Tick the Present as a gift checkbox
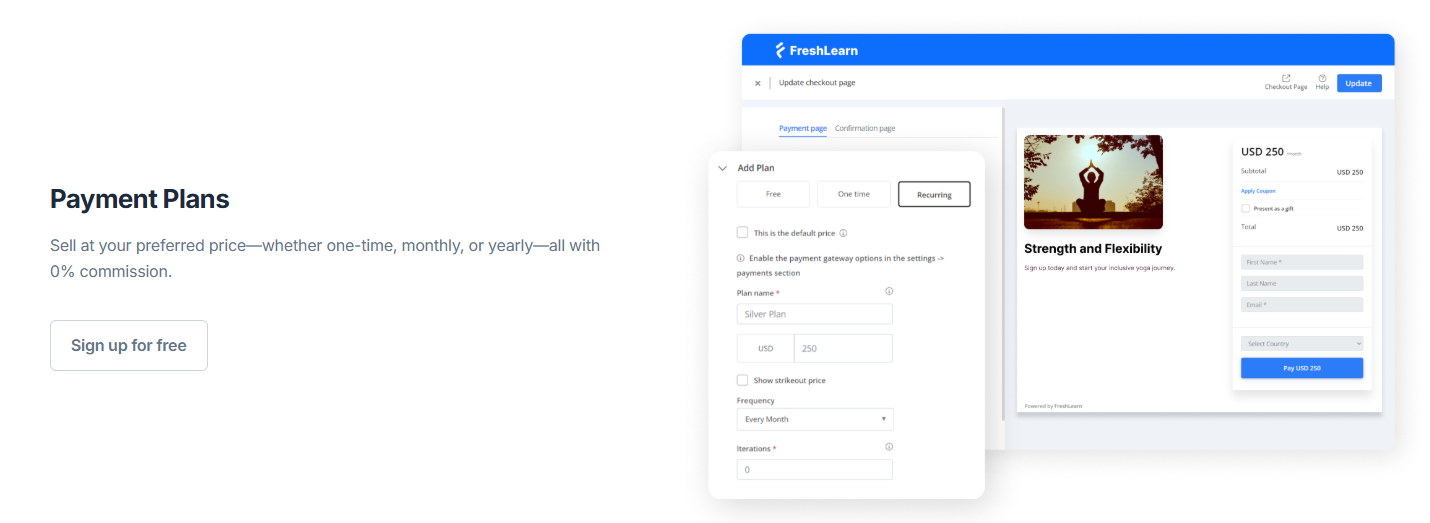 (x=1245, y=208)
